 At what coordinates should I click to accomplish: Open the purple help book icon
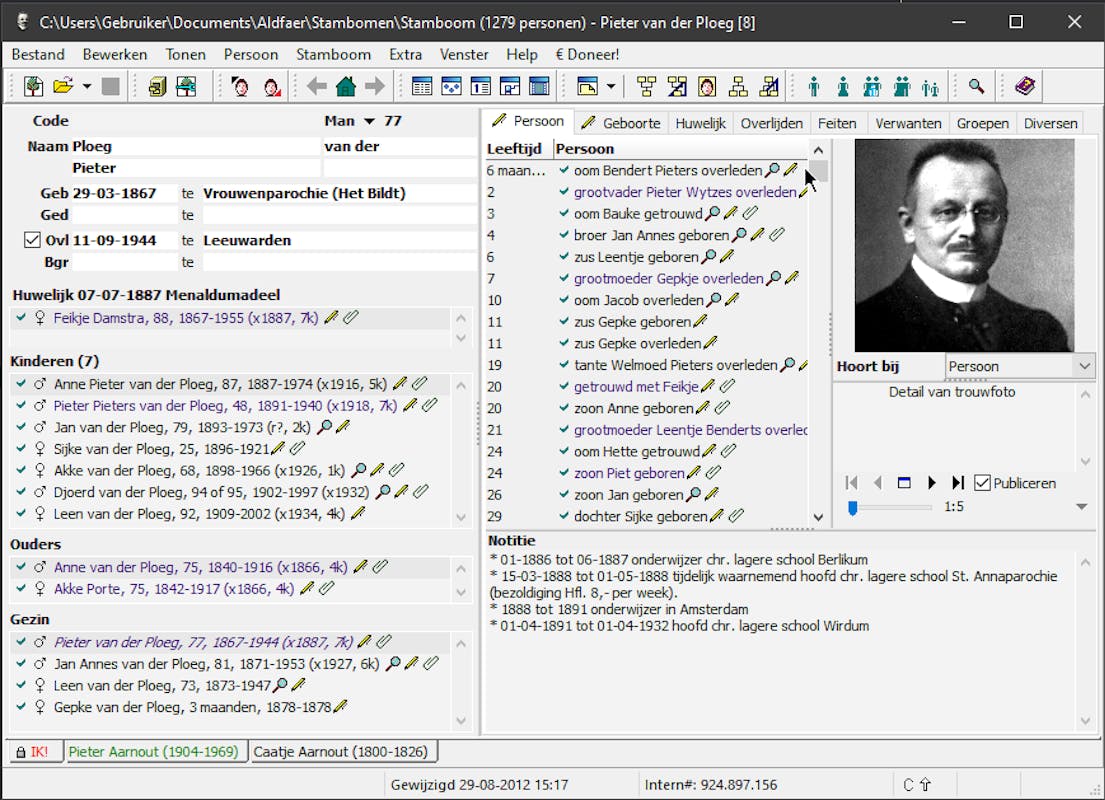pos(1024,87)
